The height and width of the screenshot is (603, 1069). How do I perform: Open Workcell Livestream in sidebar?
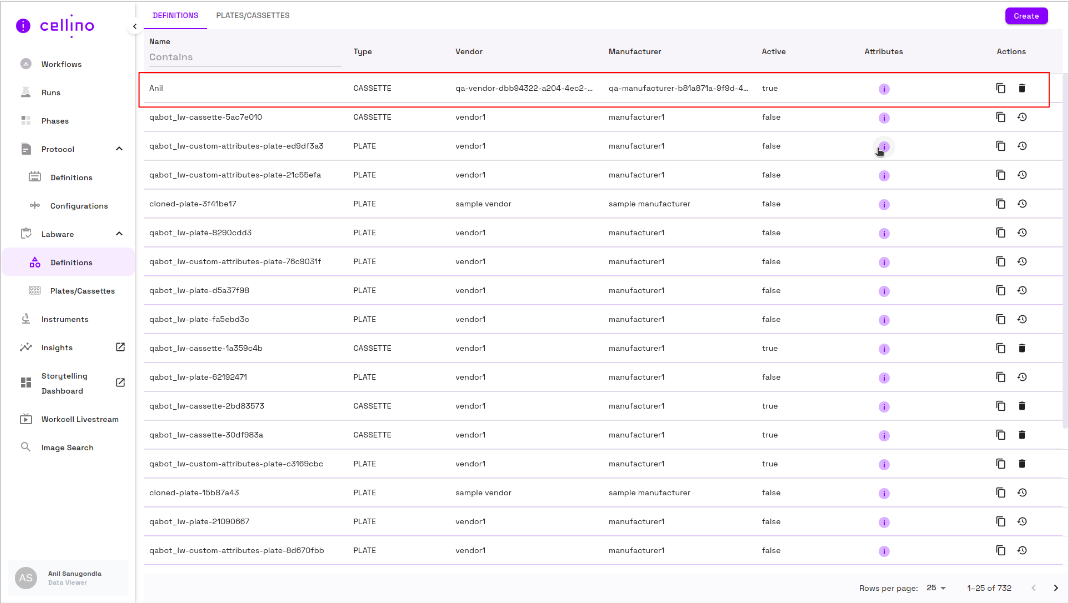tap(79, 419)
